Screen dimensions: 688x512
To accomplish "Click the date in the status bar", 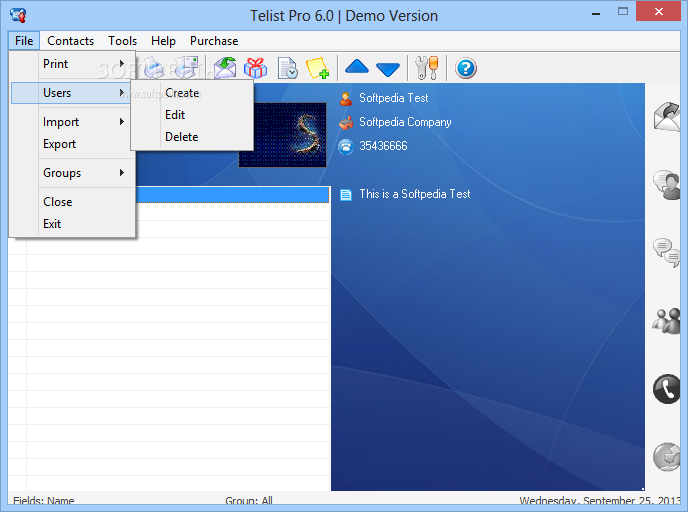I will click(x=599, y=500).
